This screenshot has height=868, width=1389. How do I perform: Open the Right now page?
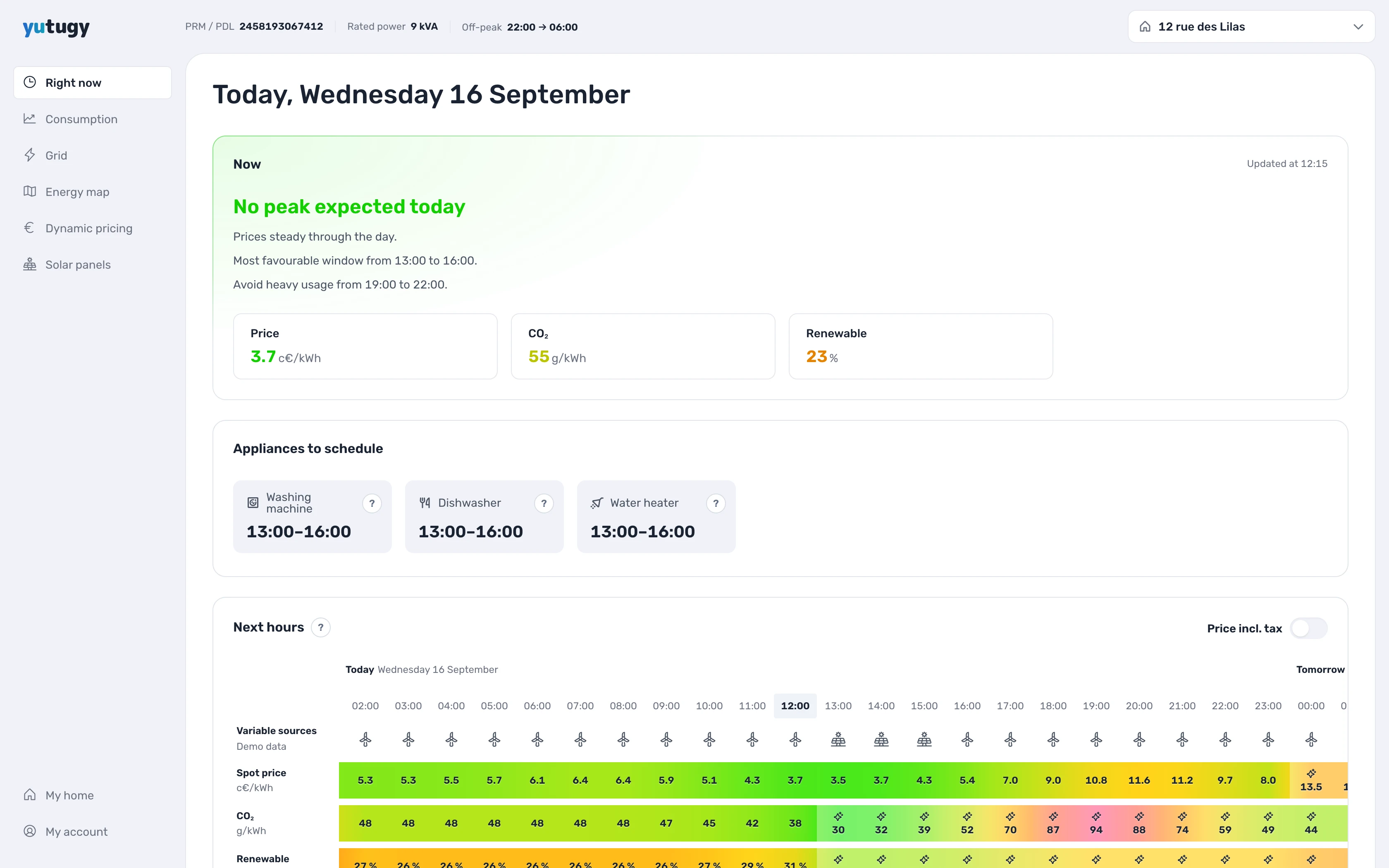click(93, 83)
